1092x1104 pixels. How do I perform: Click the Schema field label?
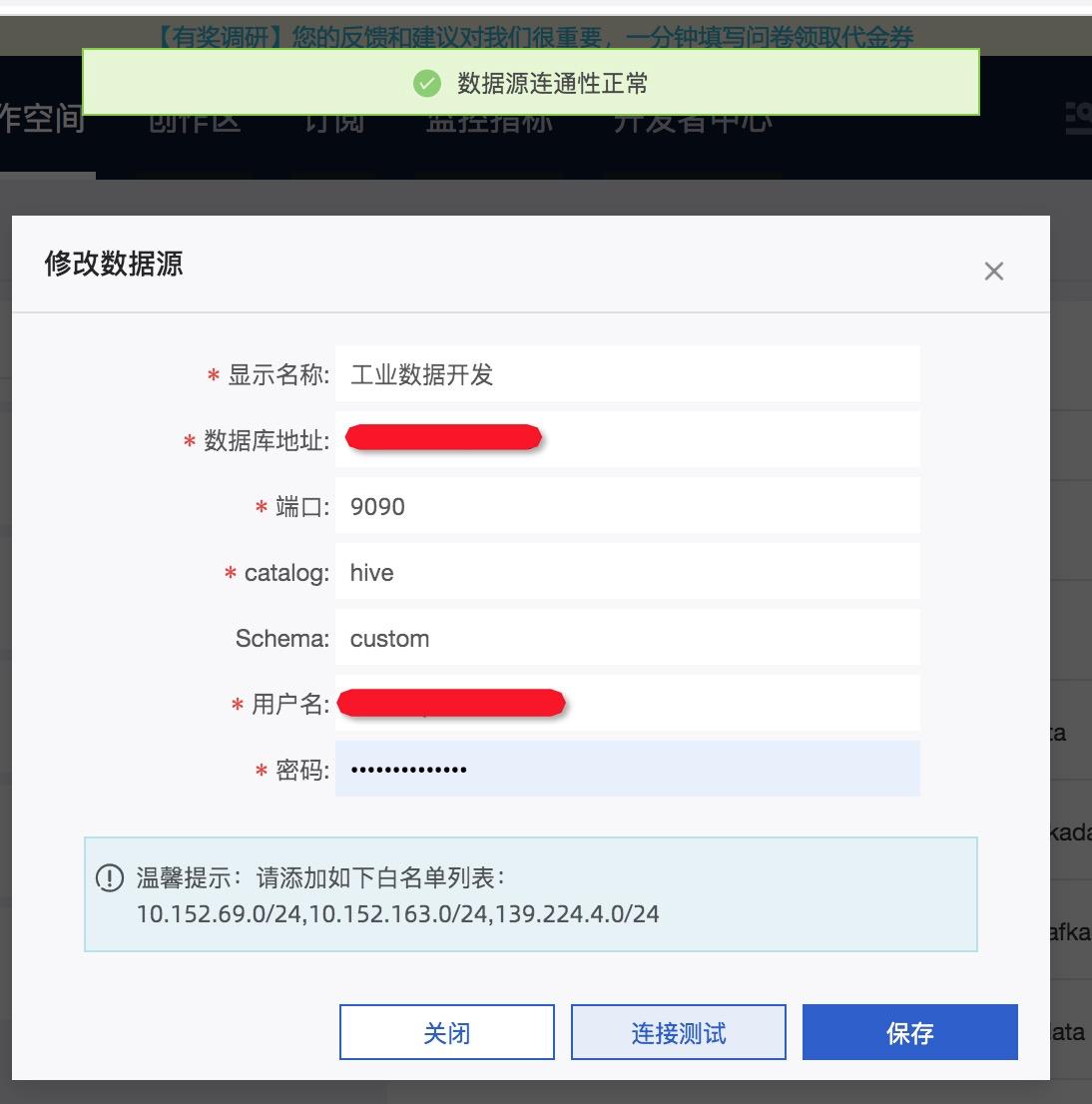click(x=281, y=639)
